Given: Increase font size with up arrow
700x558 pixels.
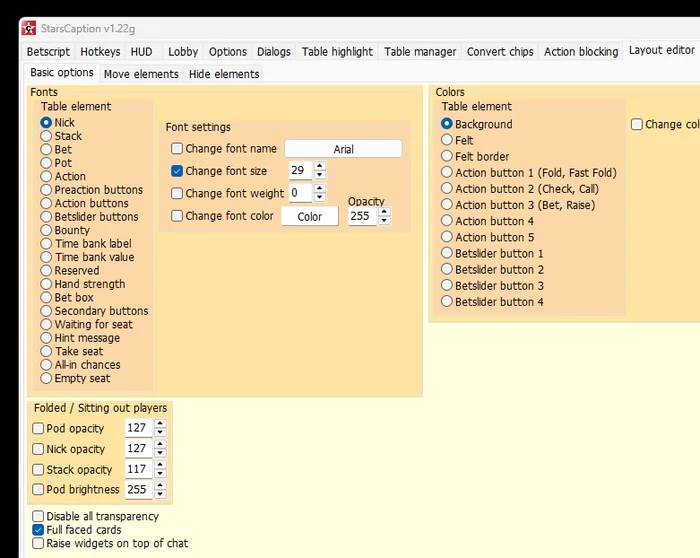Looking at the screenshot, I should click(x=320, y=166).
